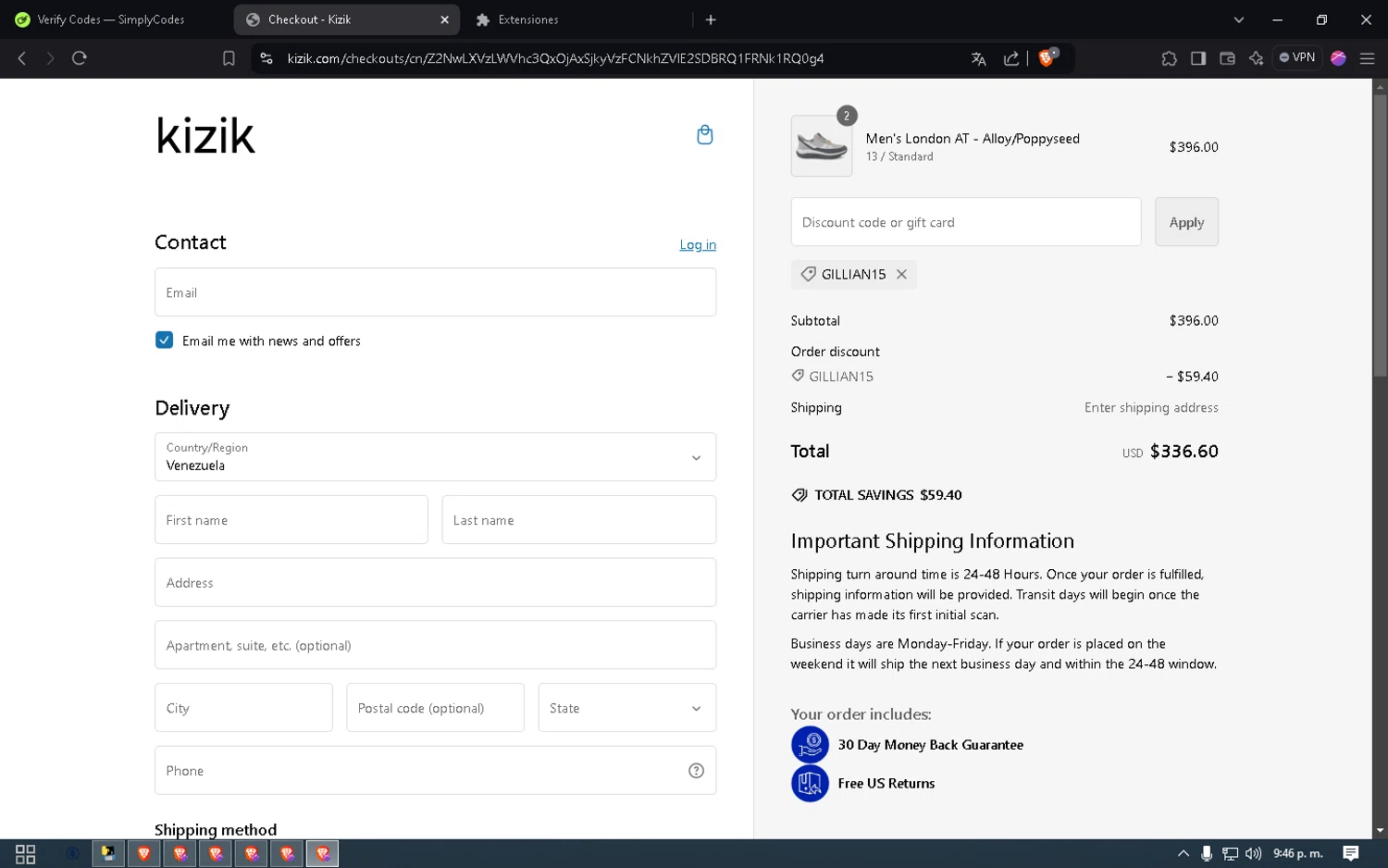Go back to the previous page
Image resolution: width=1388 pixels, height=868 pixels.
pos(22,58)
